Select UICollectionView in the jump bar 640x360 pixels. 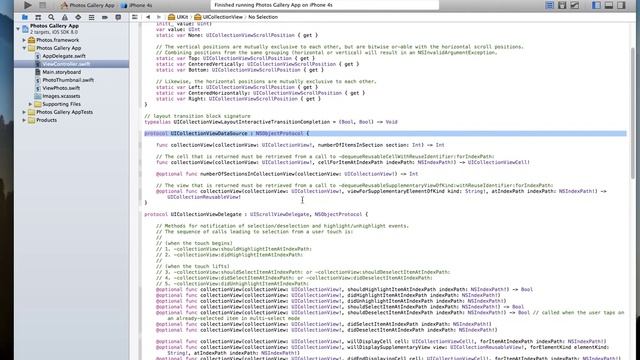[x=219, y=17]
